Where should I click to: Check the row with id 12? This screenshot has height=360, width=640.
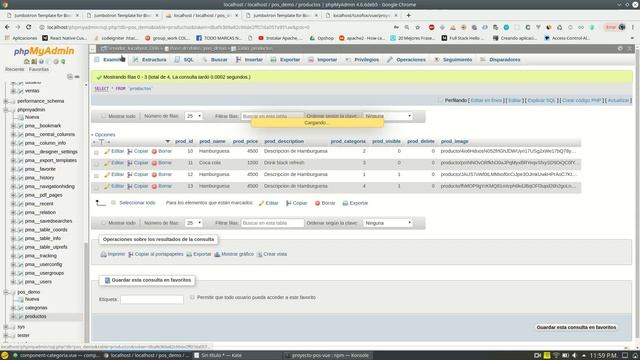[x=96, y=175]
